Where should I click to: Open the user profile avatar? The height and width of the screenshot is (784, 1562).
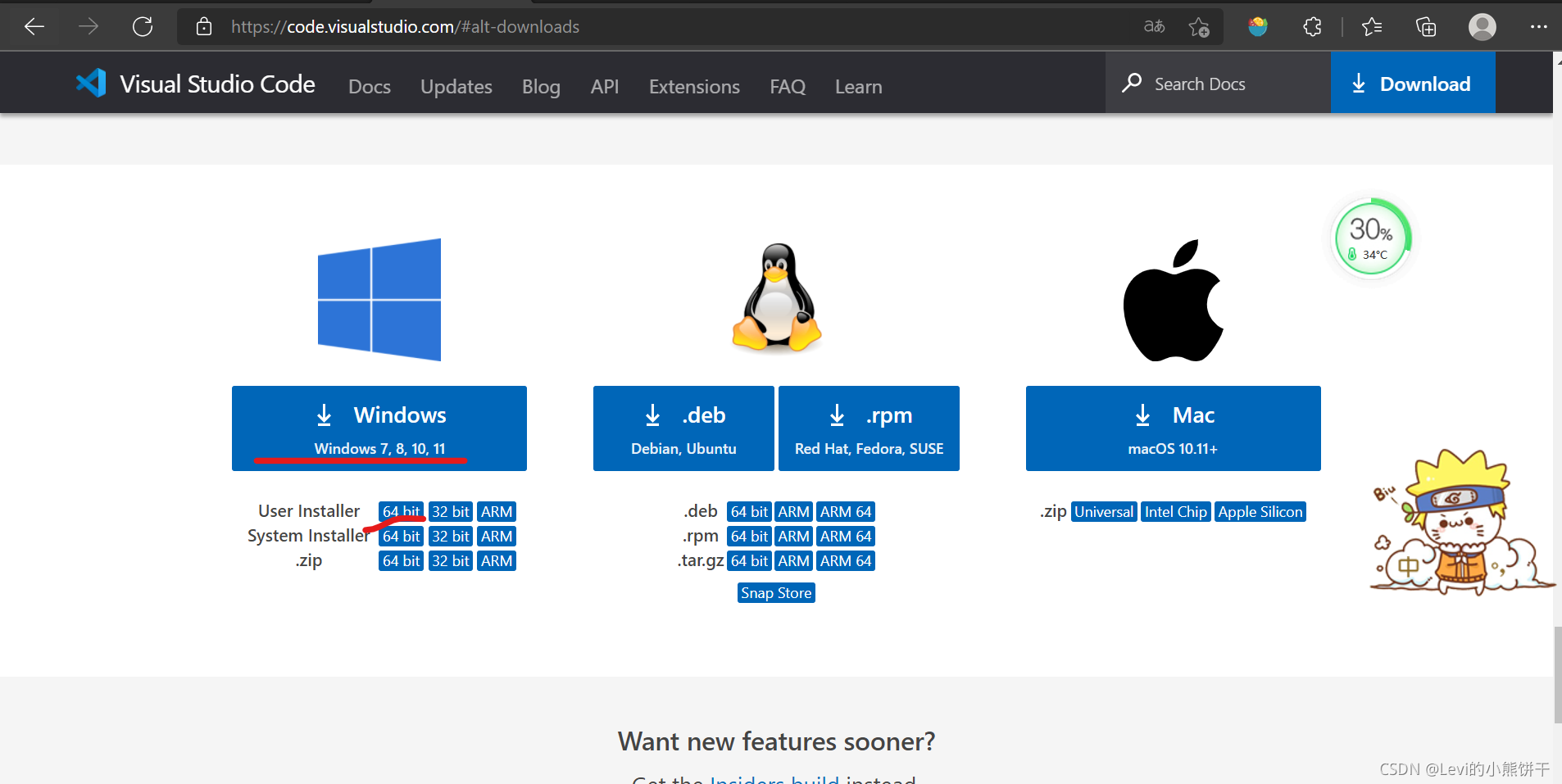click(1483, 27)
